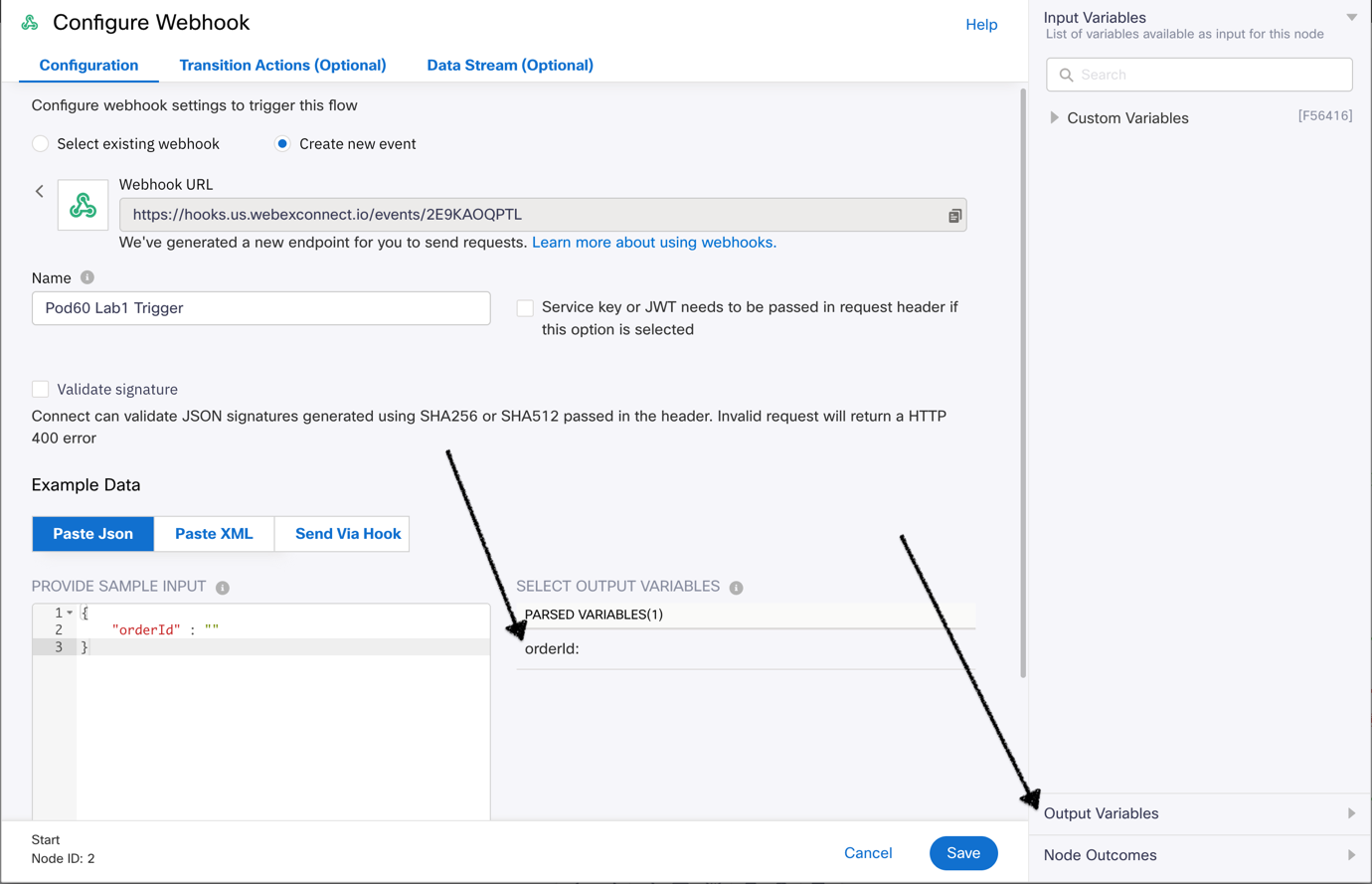This screenshot has height=884, width=1372.
Task: Select the Paste Json option
Action: [x=93, y=534]
